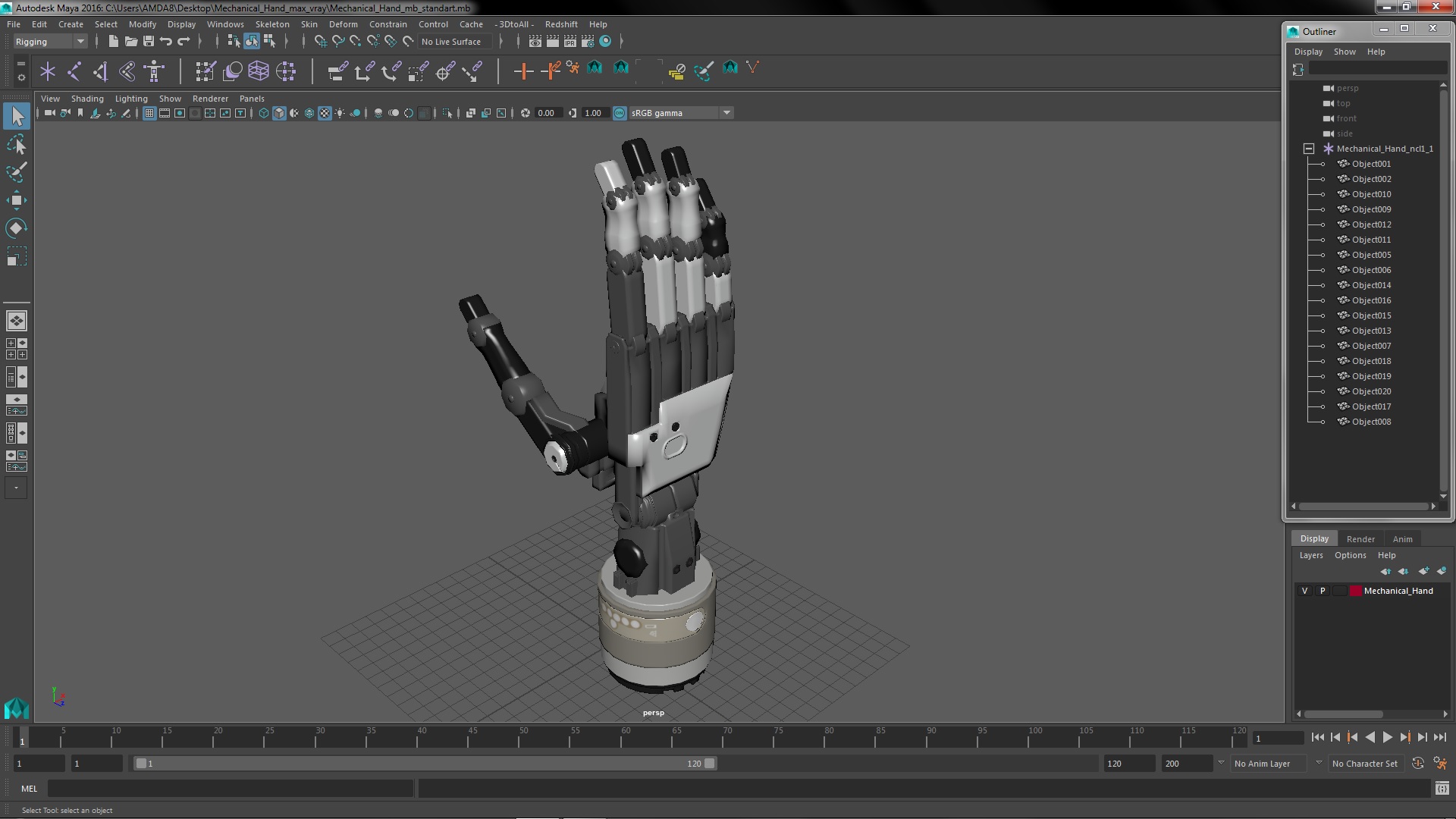Open the viewport Shading menu
Screen dimensions: 1456x819
click(x=87, y=99)
